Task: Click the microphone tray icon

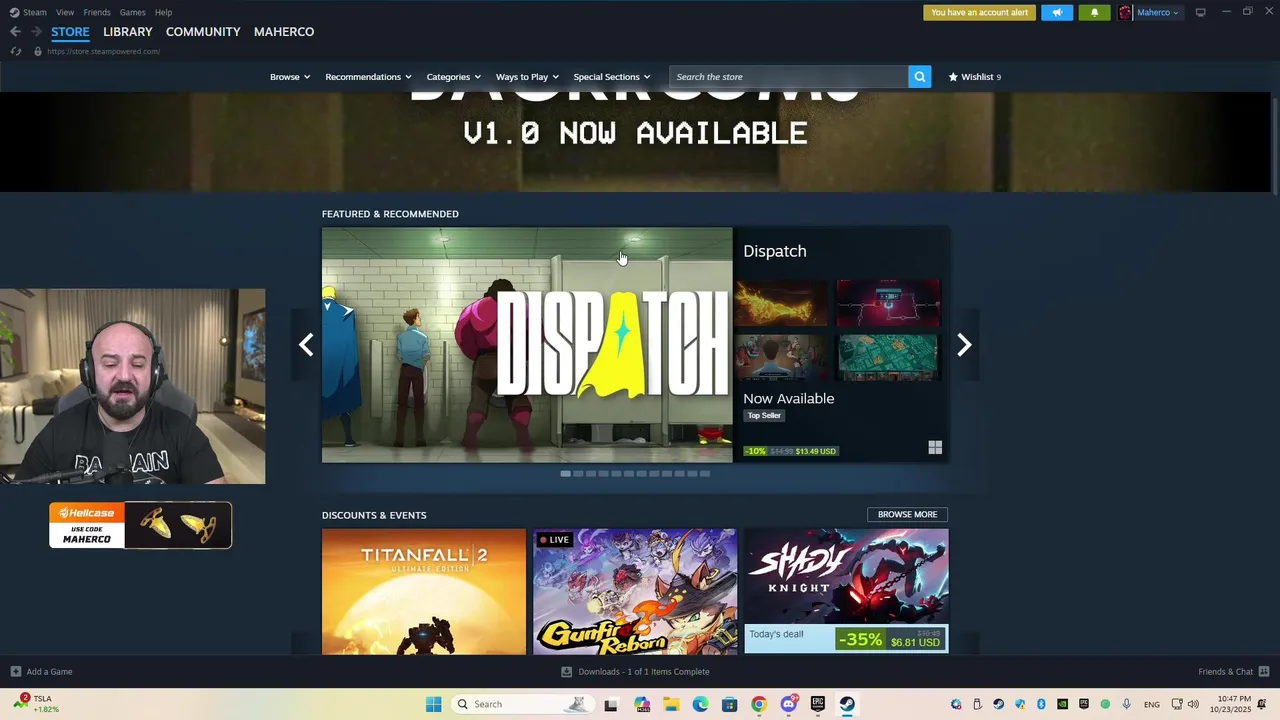Action: (1126, 704)
